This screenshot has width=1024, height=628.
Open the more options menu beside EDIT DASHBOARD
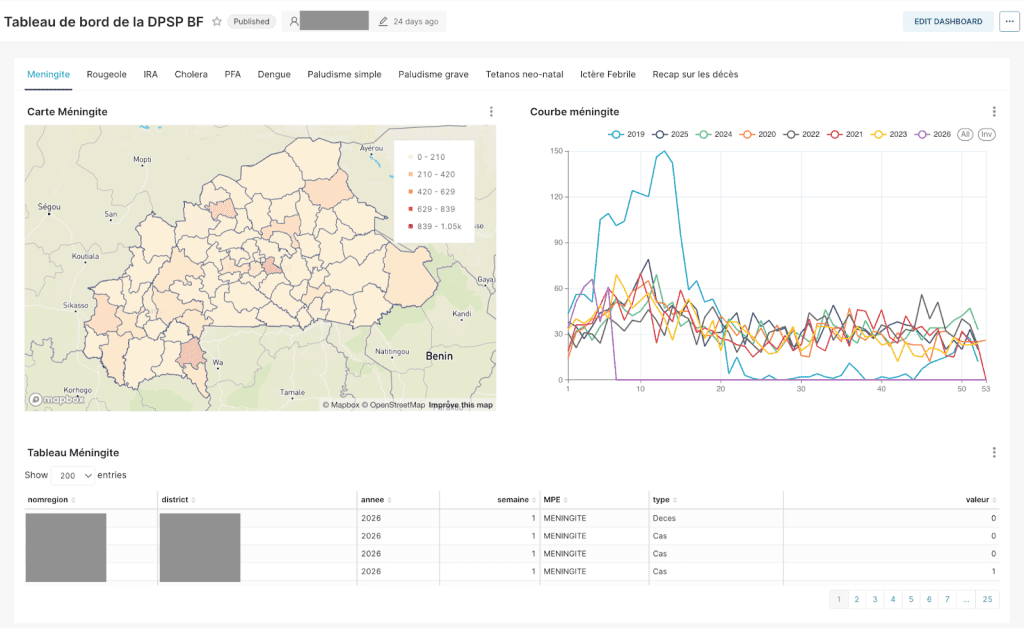click(1009, 20)
